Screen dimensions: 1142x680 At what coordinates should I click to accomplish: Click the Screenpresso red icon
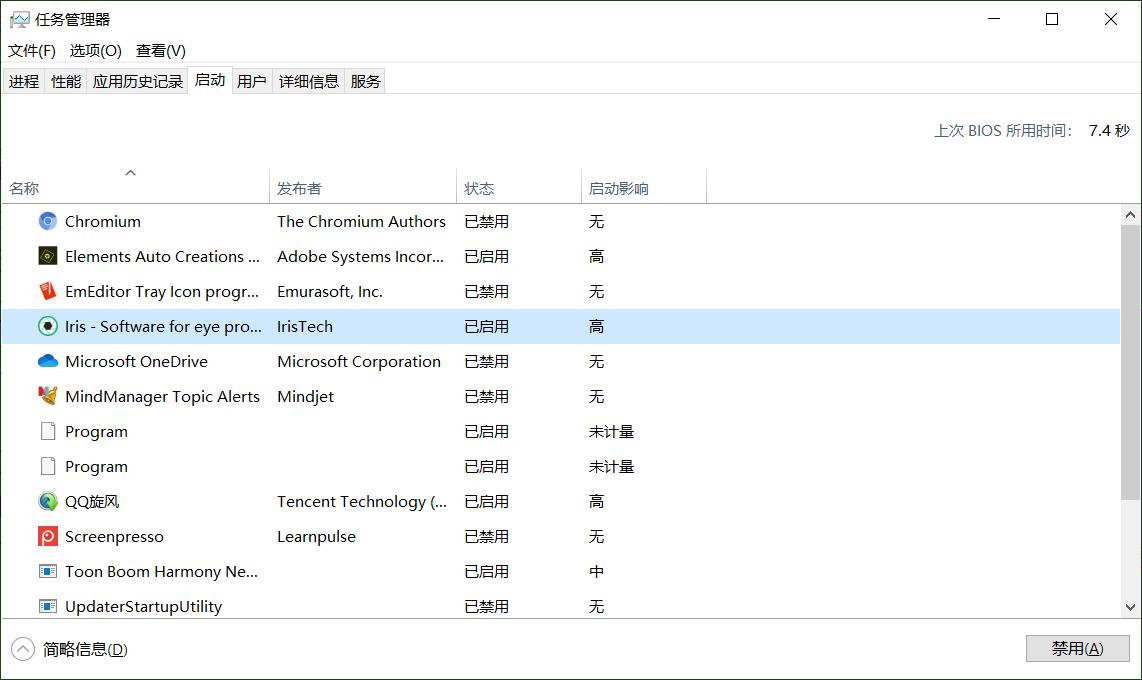coord(47,537)
